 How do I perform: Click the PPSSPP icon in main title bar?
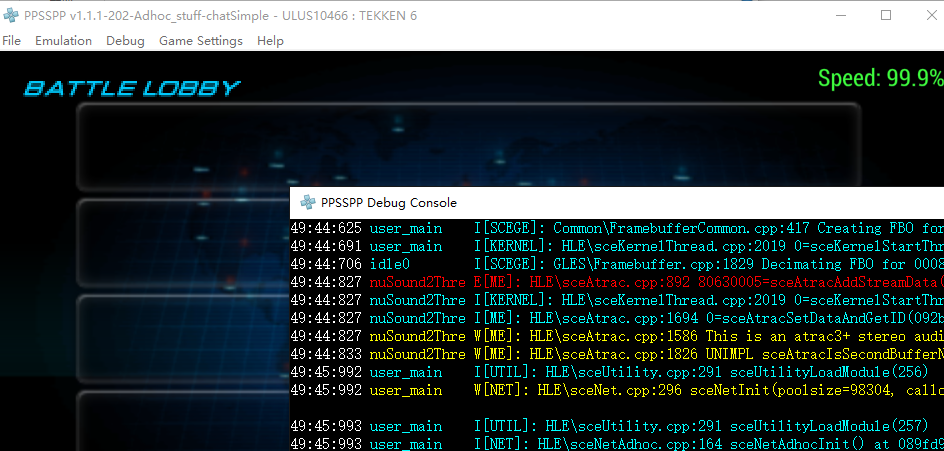point(12,15)
